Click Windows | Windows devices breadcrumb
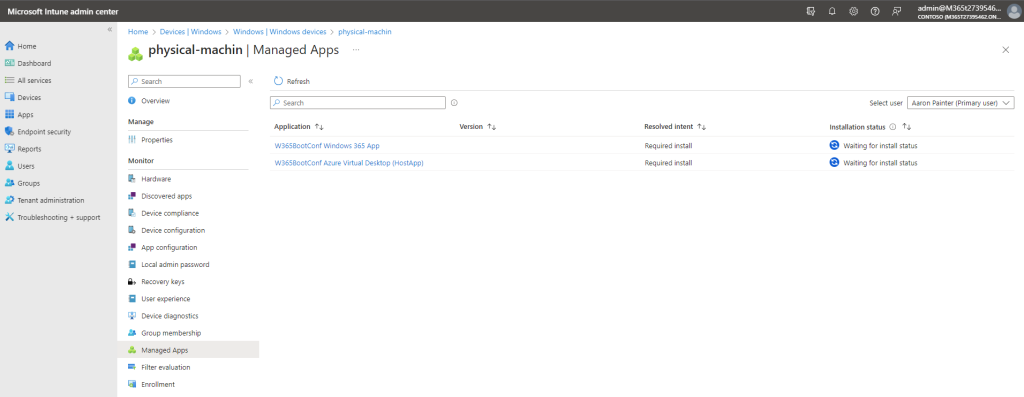This screenshot has height=397, width=1024. pos(280,31)
